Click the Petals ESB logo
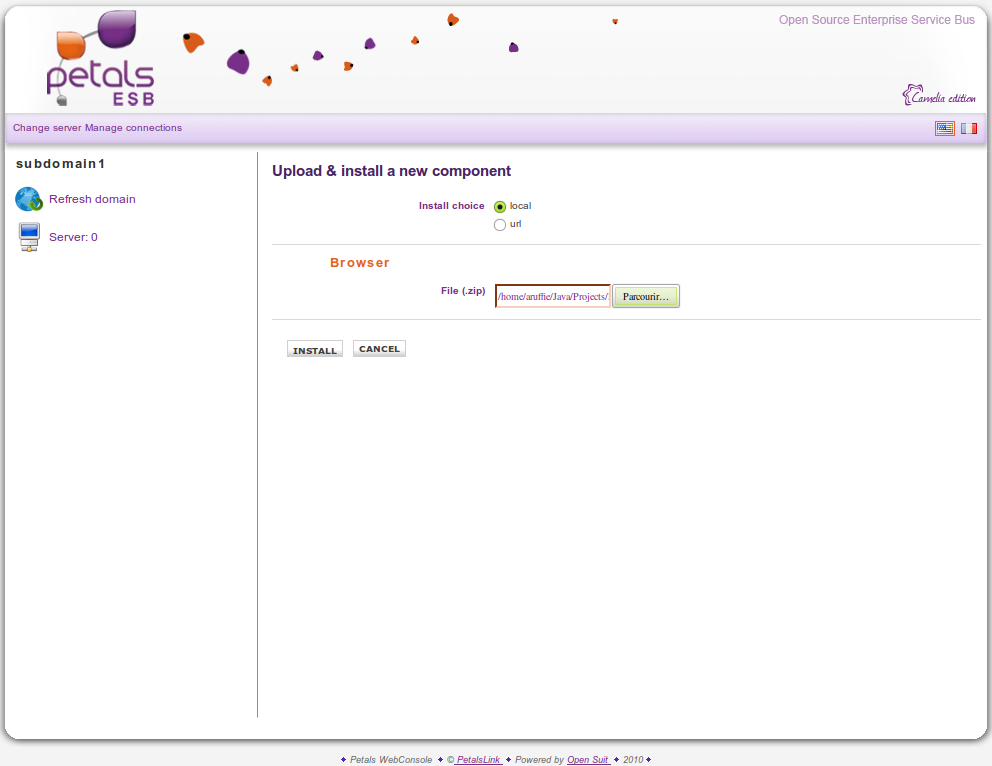 click(101, 61)
